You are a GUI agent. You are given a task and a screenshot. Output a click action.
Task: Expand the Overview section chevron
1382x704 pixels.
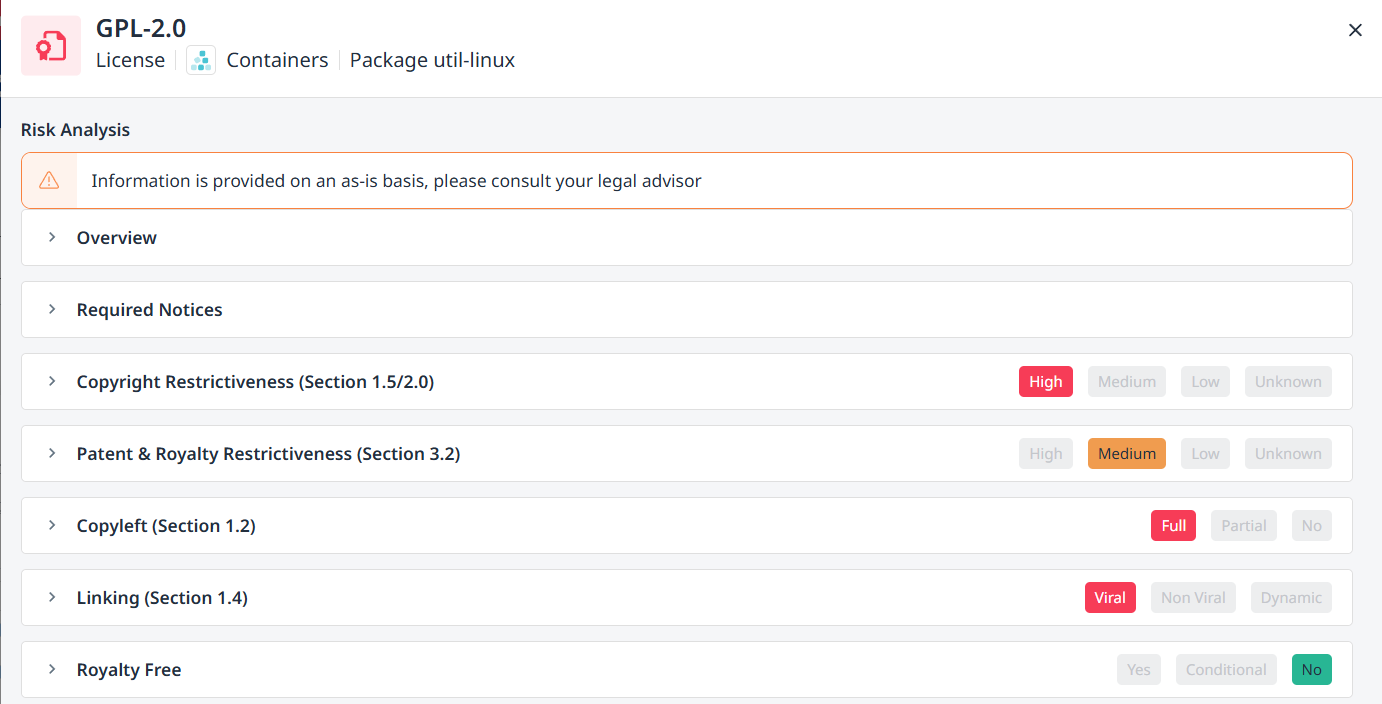(52, 238)
